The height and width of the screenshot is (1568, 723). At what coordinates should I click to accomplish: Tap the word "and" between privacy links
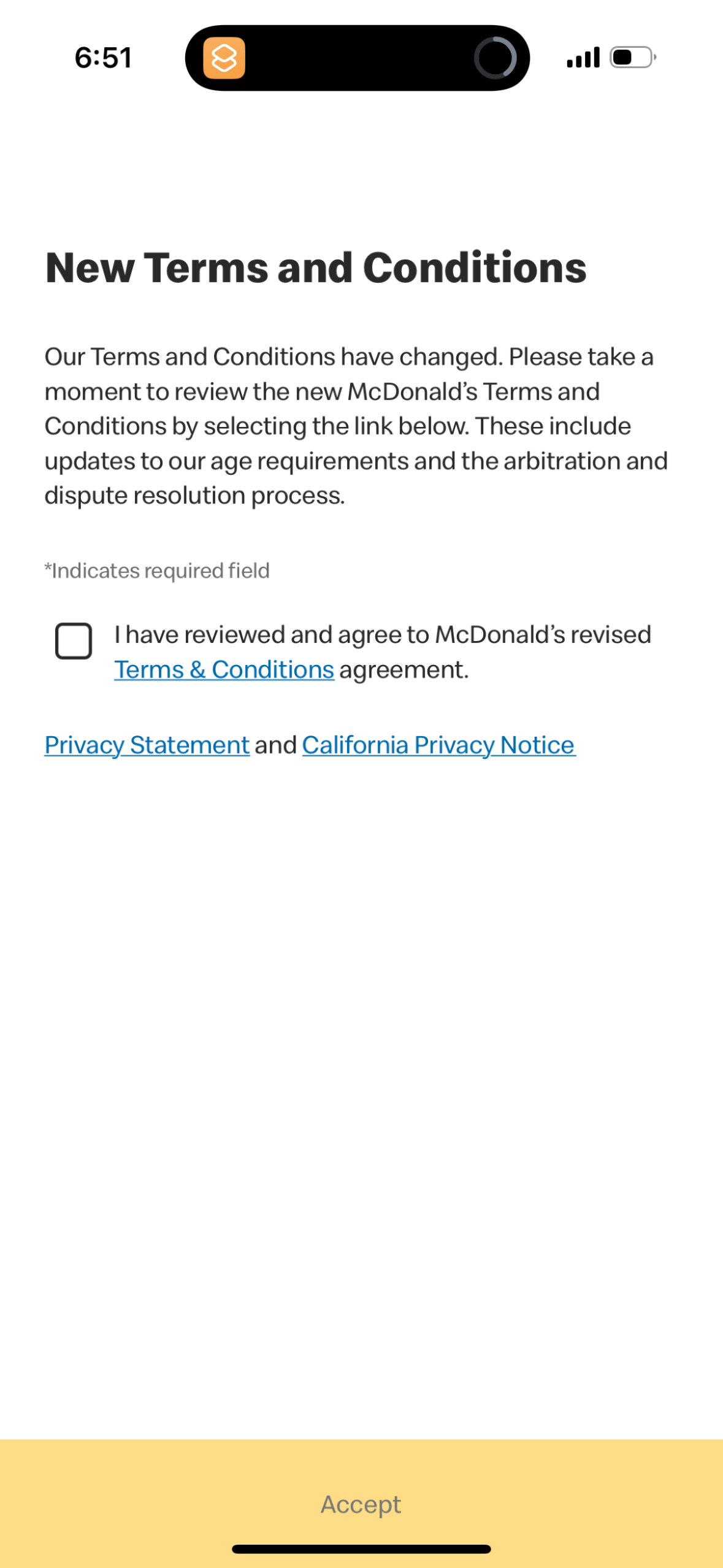tap(276, 745)
